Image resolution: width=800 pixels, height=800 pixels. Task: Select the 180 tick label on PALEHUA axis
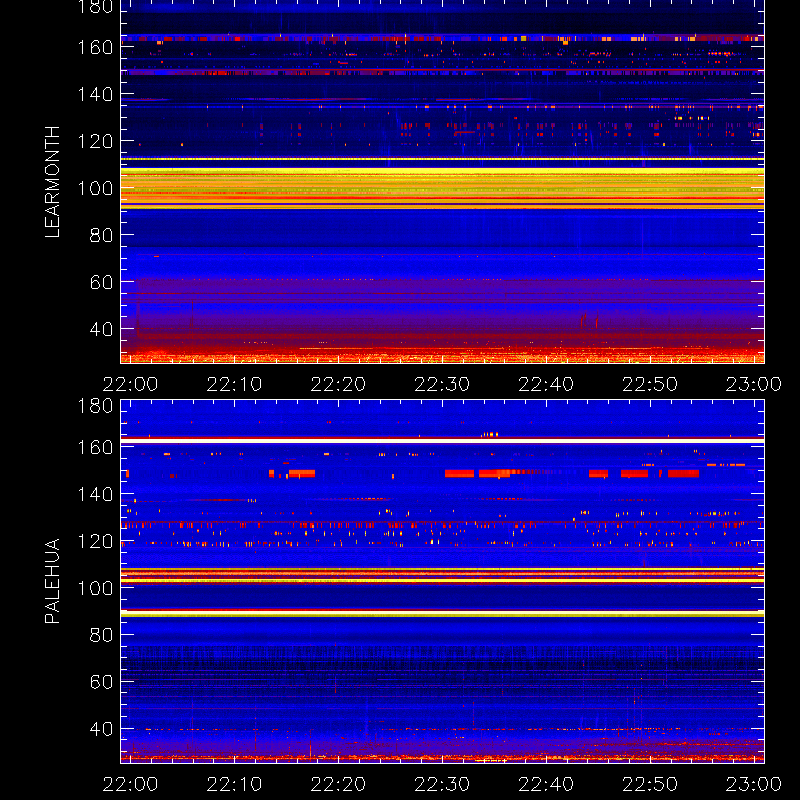(95, 406)
